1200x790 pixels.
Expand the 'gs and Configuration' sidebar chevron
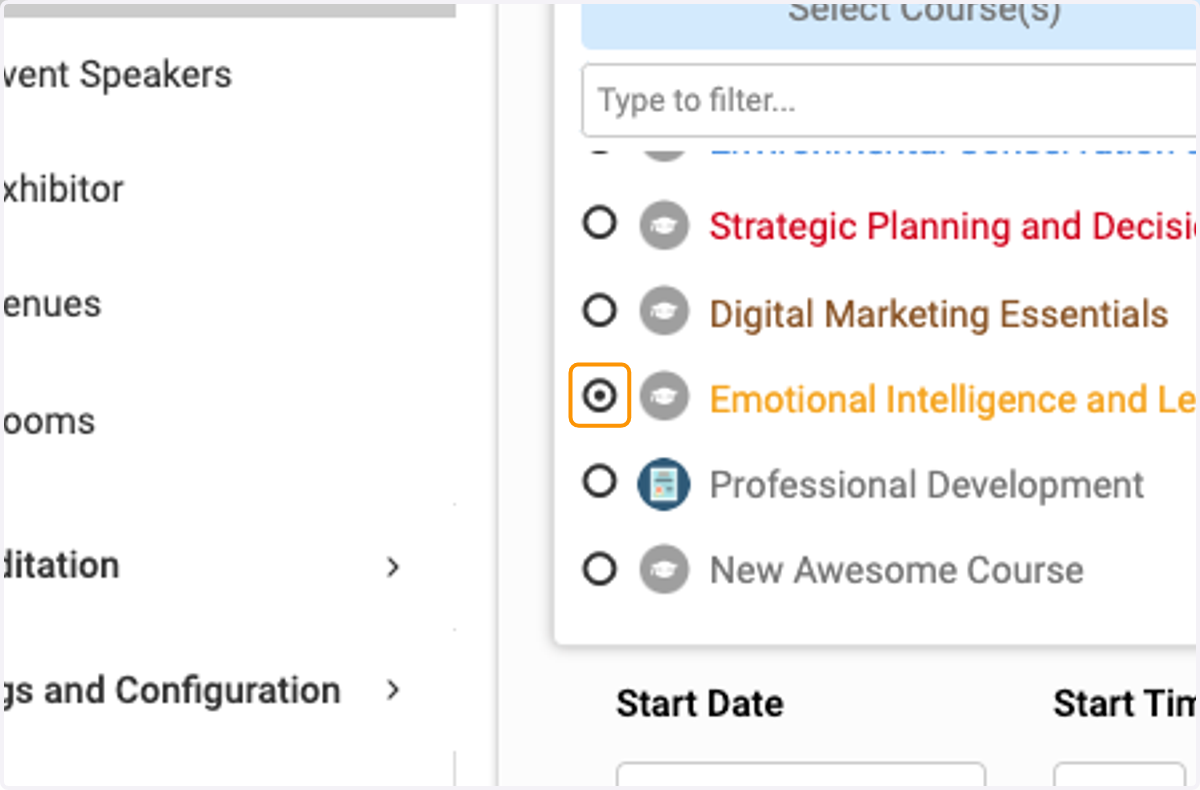coord(393,690)
